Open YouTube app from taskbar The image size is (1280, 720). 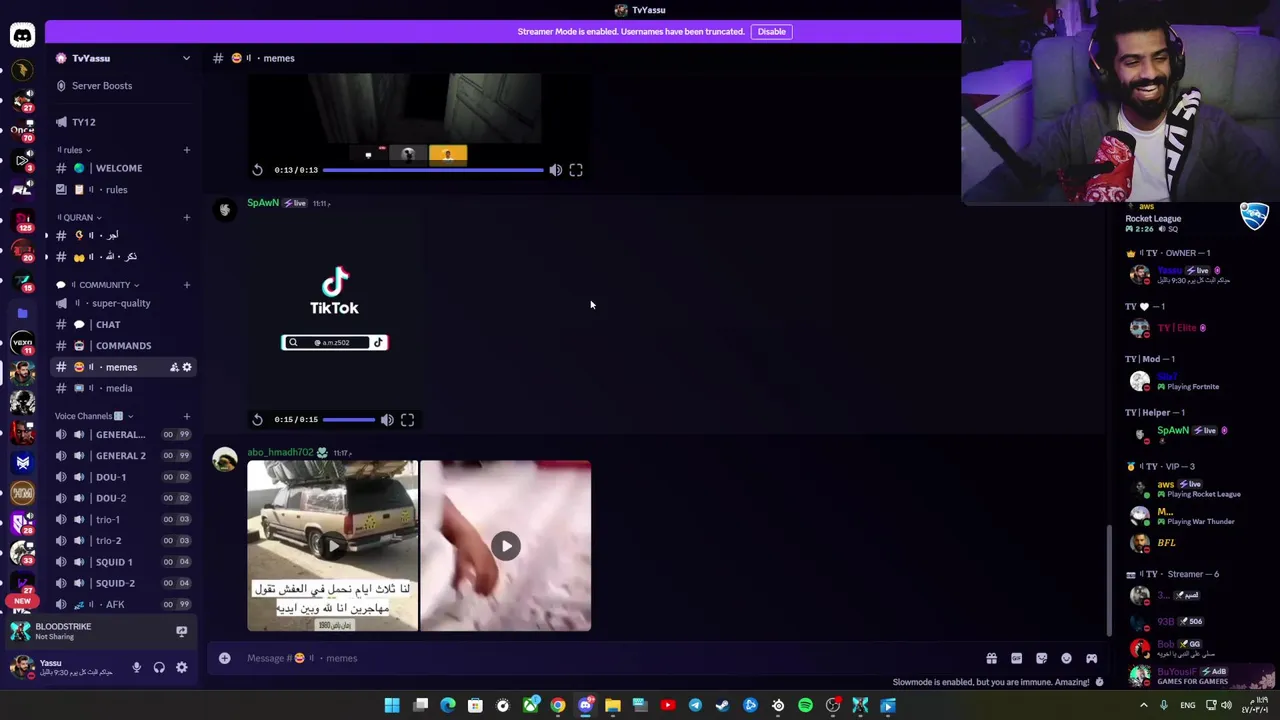pyautogui.click(x=667, y=706)
